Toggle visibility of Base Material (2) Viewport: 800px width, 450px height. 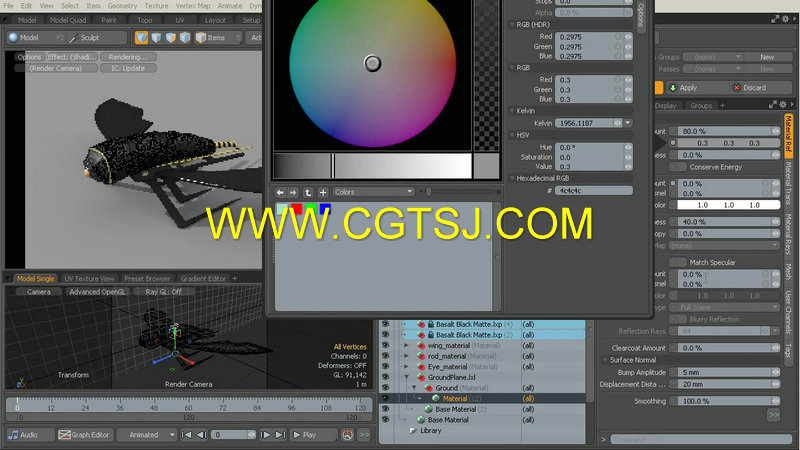[385, 409]
